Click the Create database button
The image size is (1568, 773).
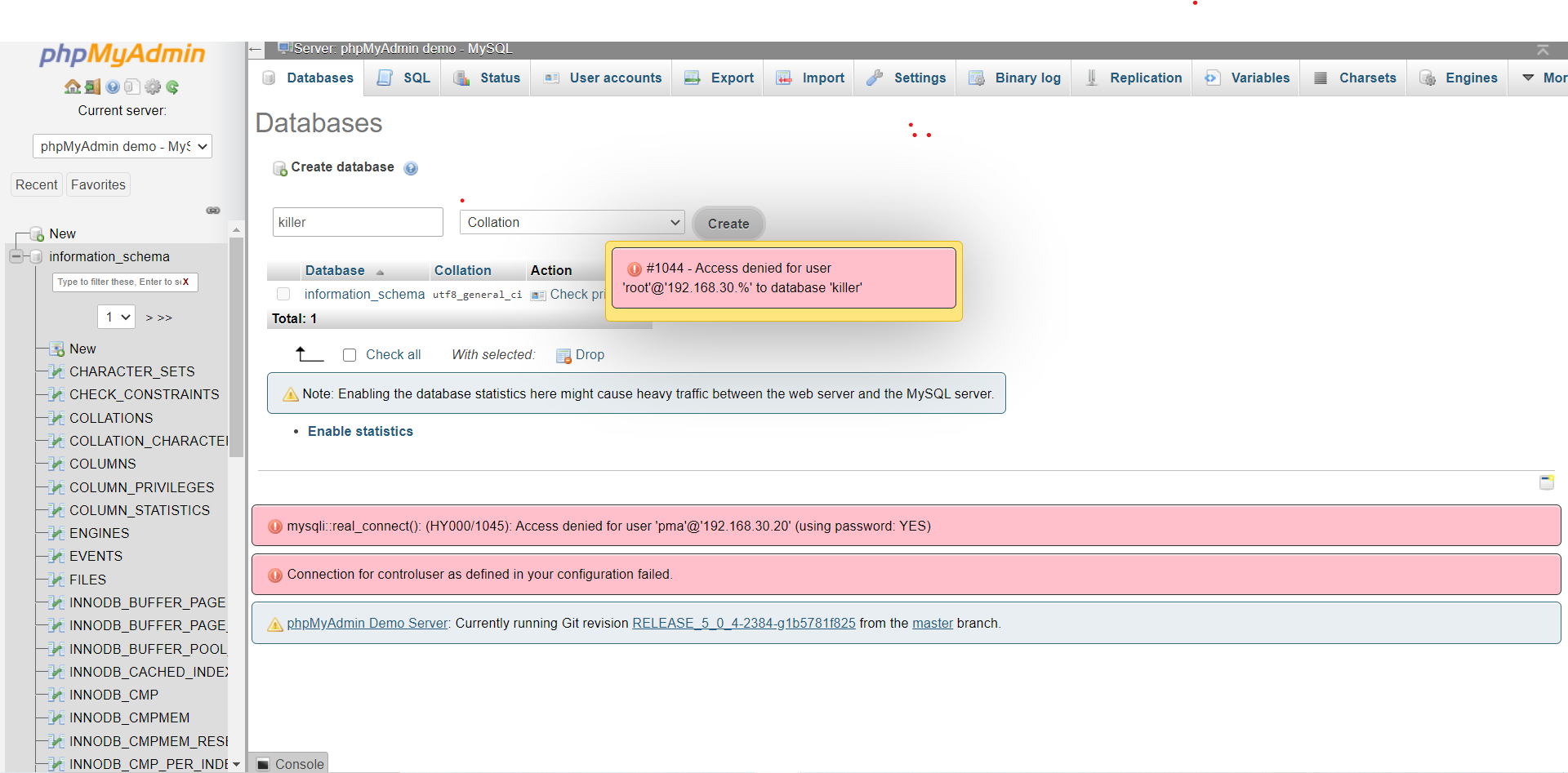tap(728, 224)
